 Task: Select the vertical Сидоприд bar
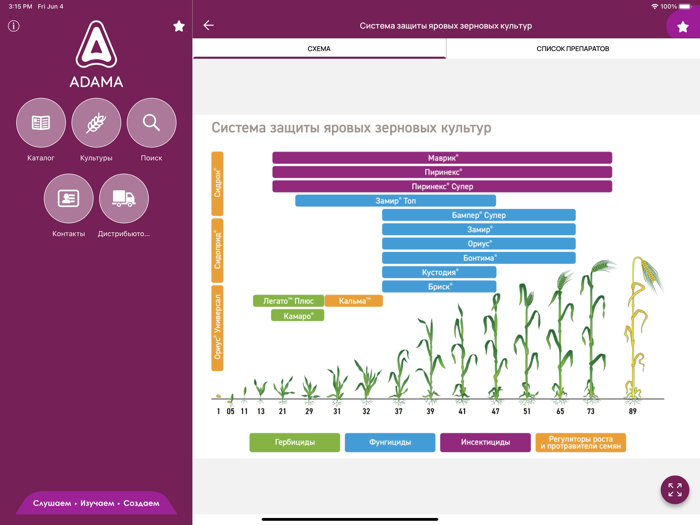click(217, 250)
